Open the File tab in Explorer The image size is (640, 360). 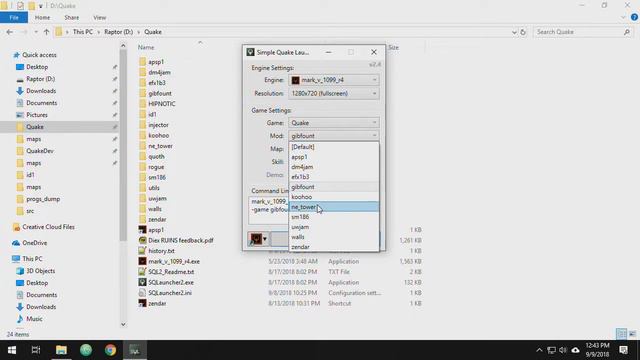pos(14,18)
